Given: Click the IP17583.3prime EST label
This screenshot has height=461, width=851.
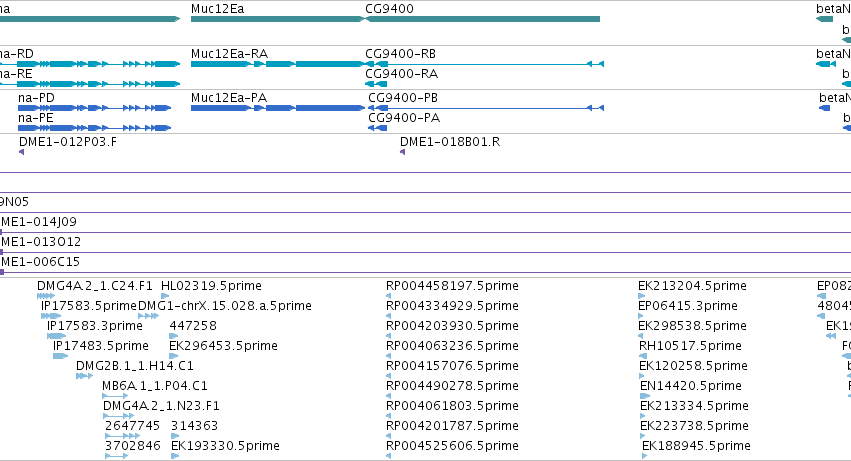Looking at the screenshot, I should click(x=94, y=326).
